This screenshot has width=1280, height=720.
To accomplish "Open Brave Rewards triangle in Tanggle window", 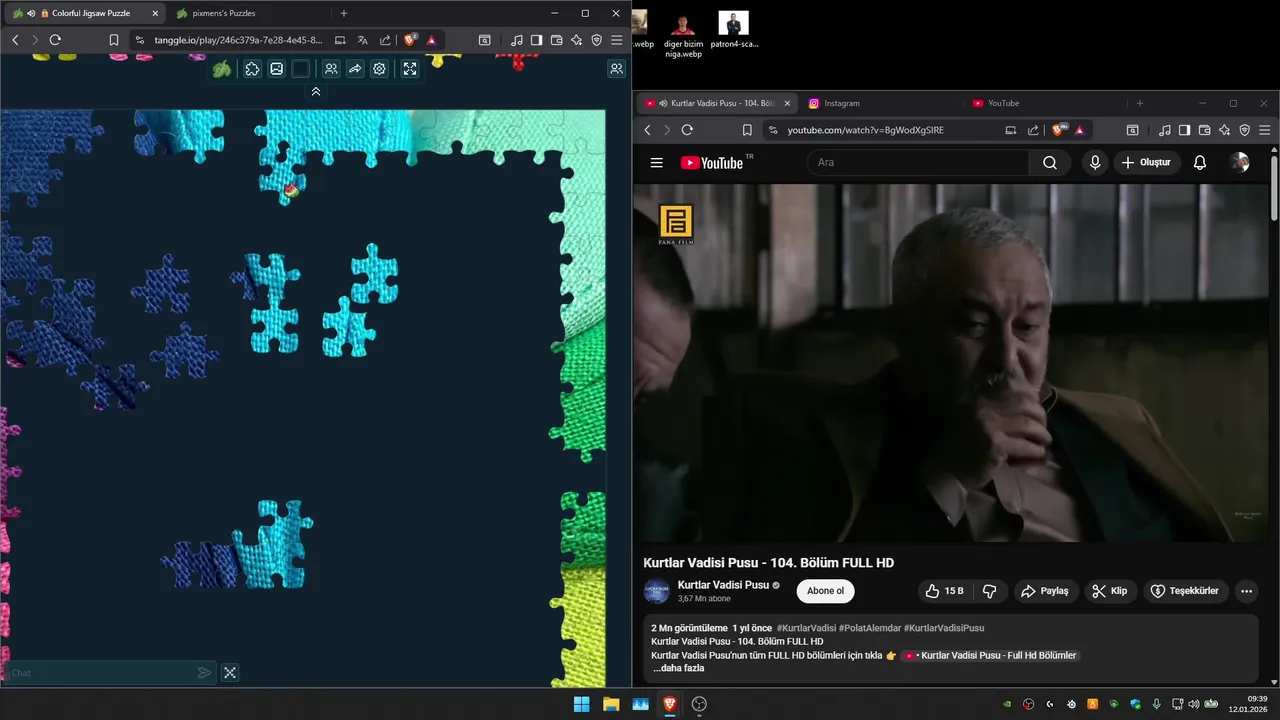I will pos(431,40).
